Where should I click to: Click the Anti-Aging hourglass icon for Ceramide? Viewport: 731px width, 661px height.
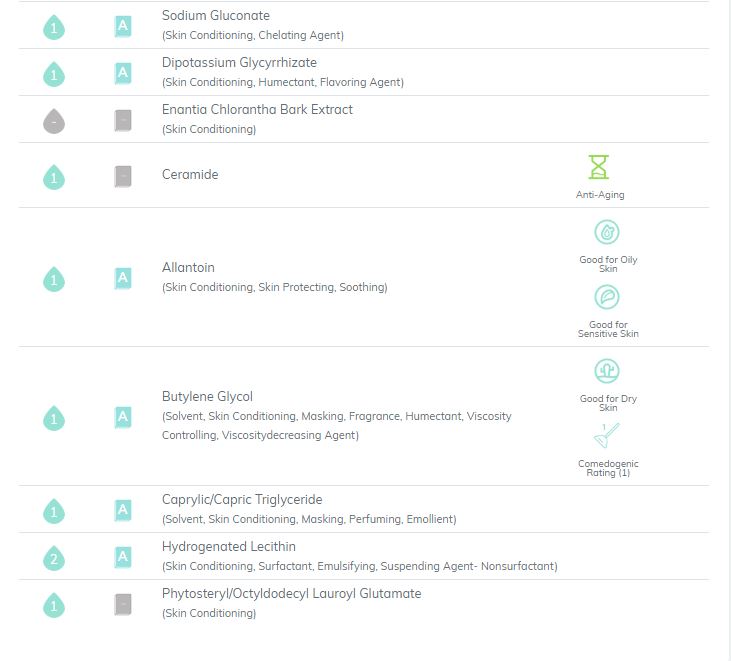pyautogui.click(x=599, y=167)
